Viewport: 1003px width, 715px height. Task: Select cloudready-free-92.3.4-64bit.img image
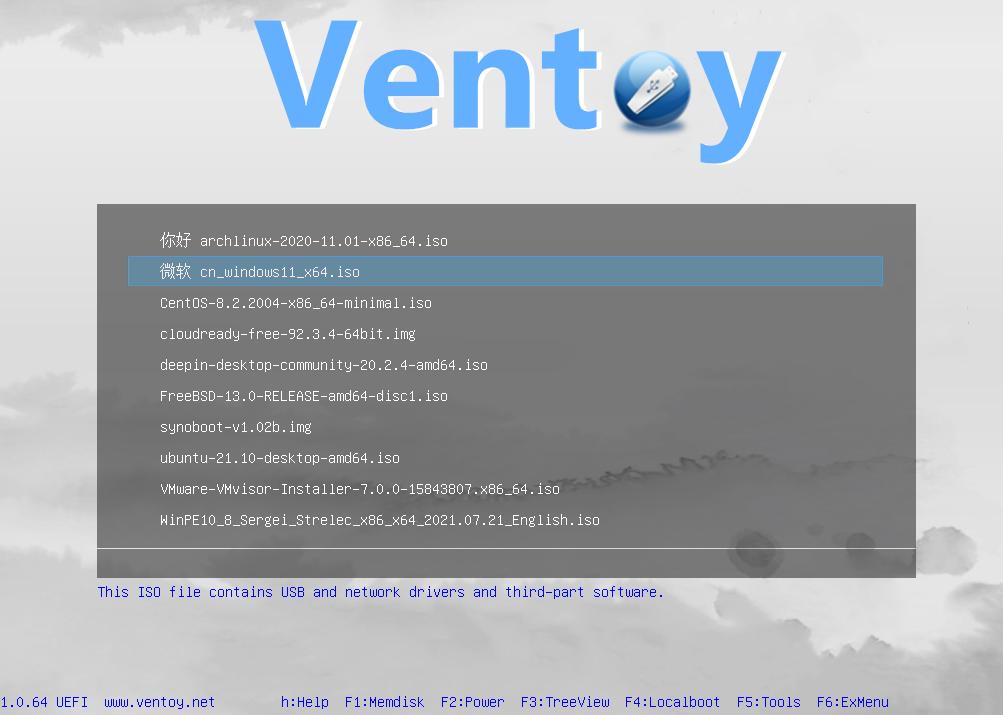(288, 333)
